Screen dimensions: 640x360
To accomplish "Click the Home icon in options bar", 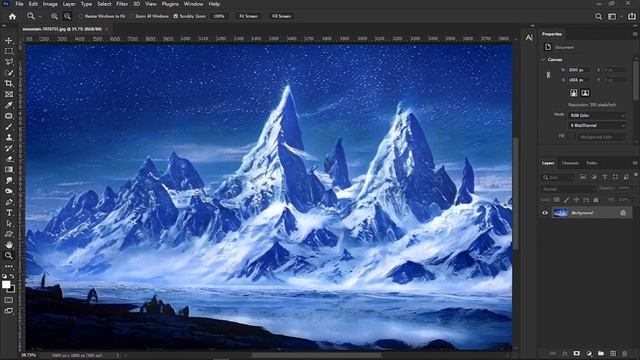I will (x=12, y=16).
